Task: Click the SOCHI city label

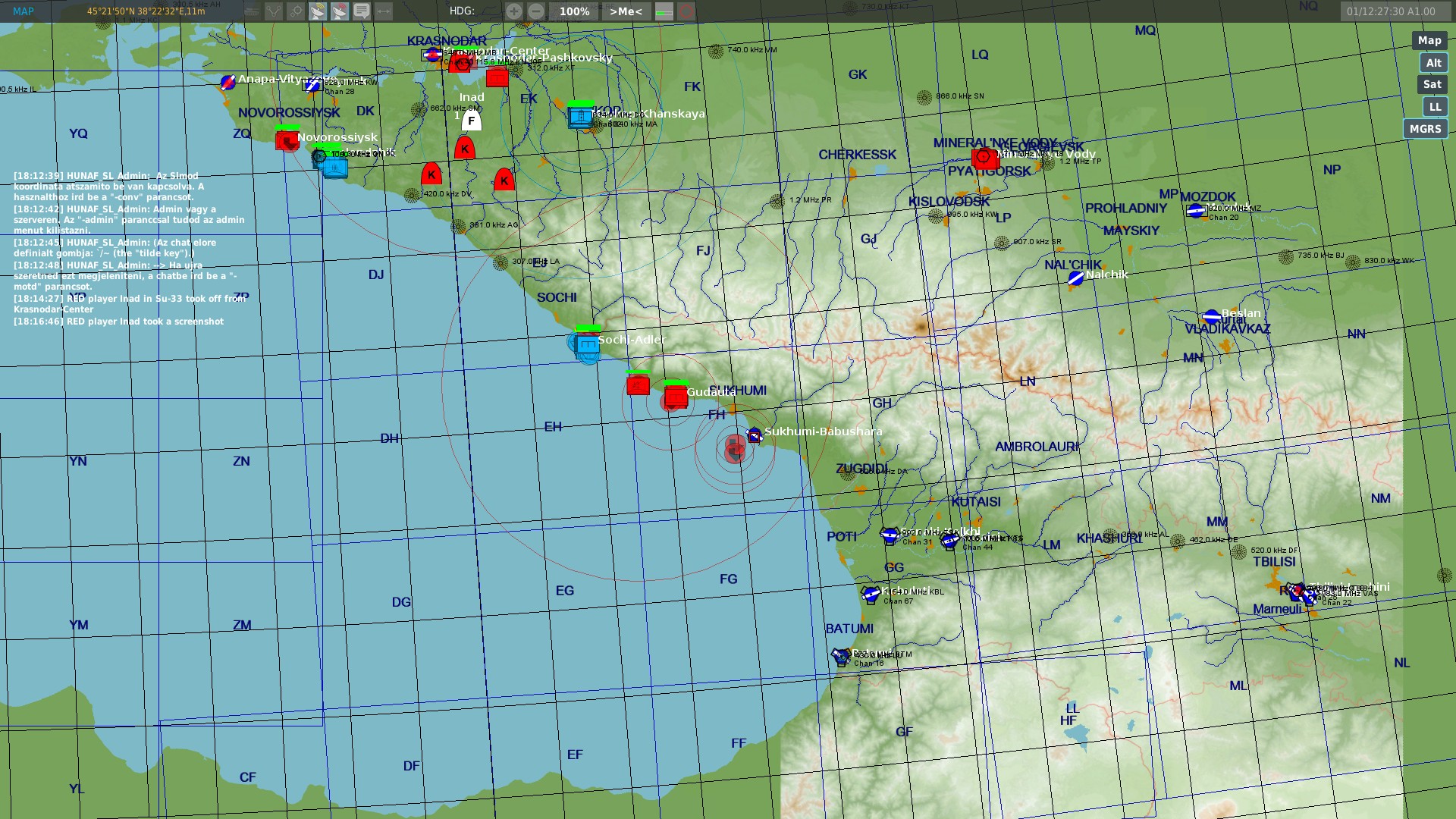Action: (x=557, y=297)
